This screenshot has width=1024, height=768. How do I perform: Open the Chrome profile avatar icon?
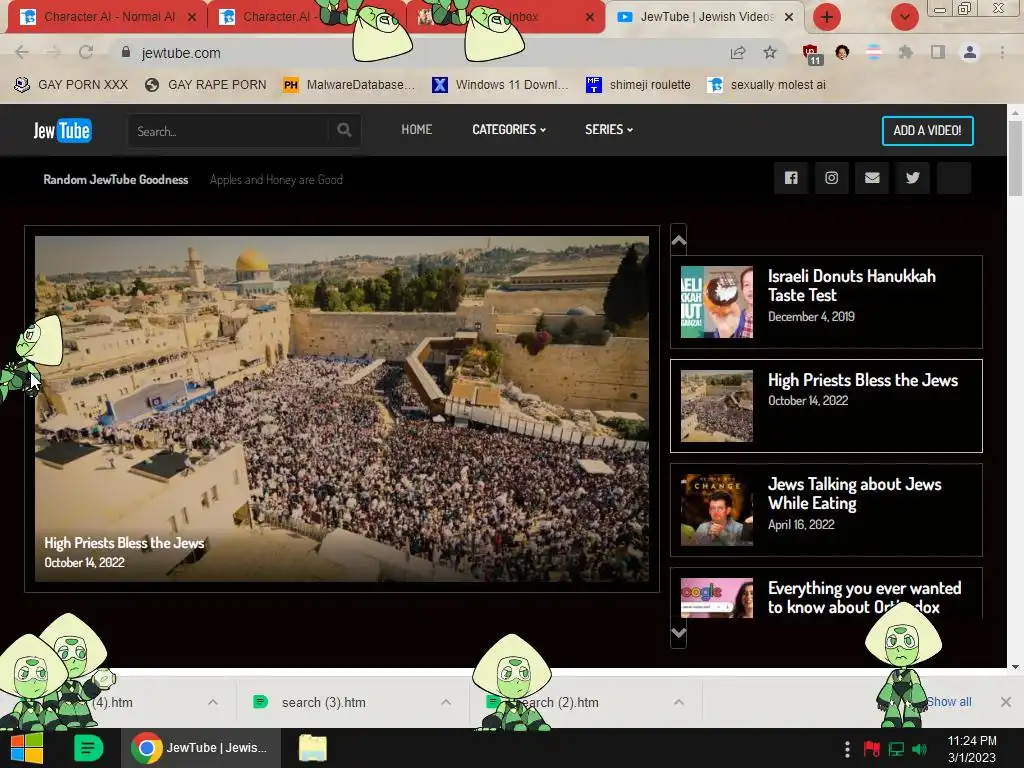coord(970,52)
